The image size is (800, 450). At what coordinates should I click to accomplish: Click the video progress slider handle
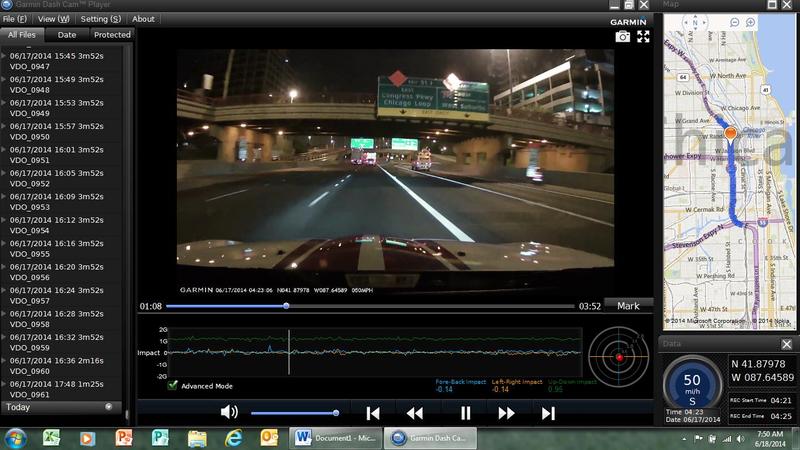click(286, 306)
